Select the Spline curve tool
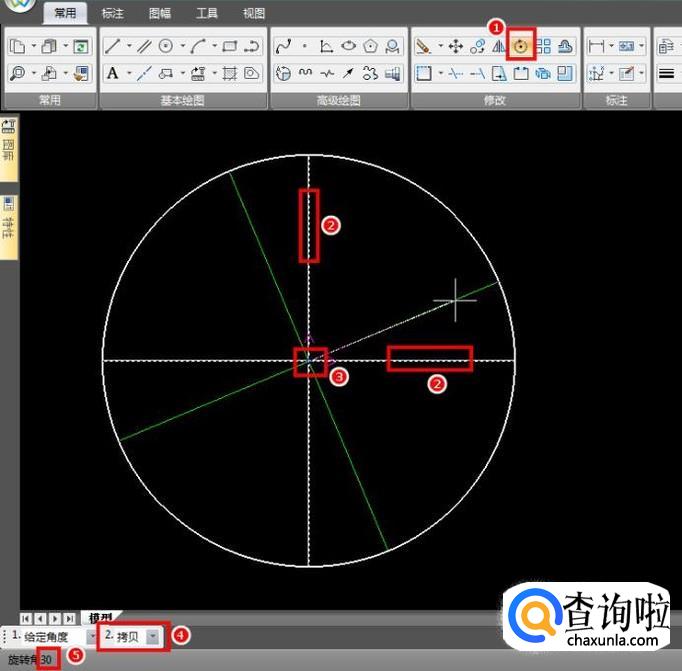 [284, 46]
